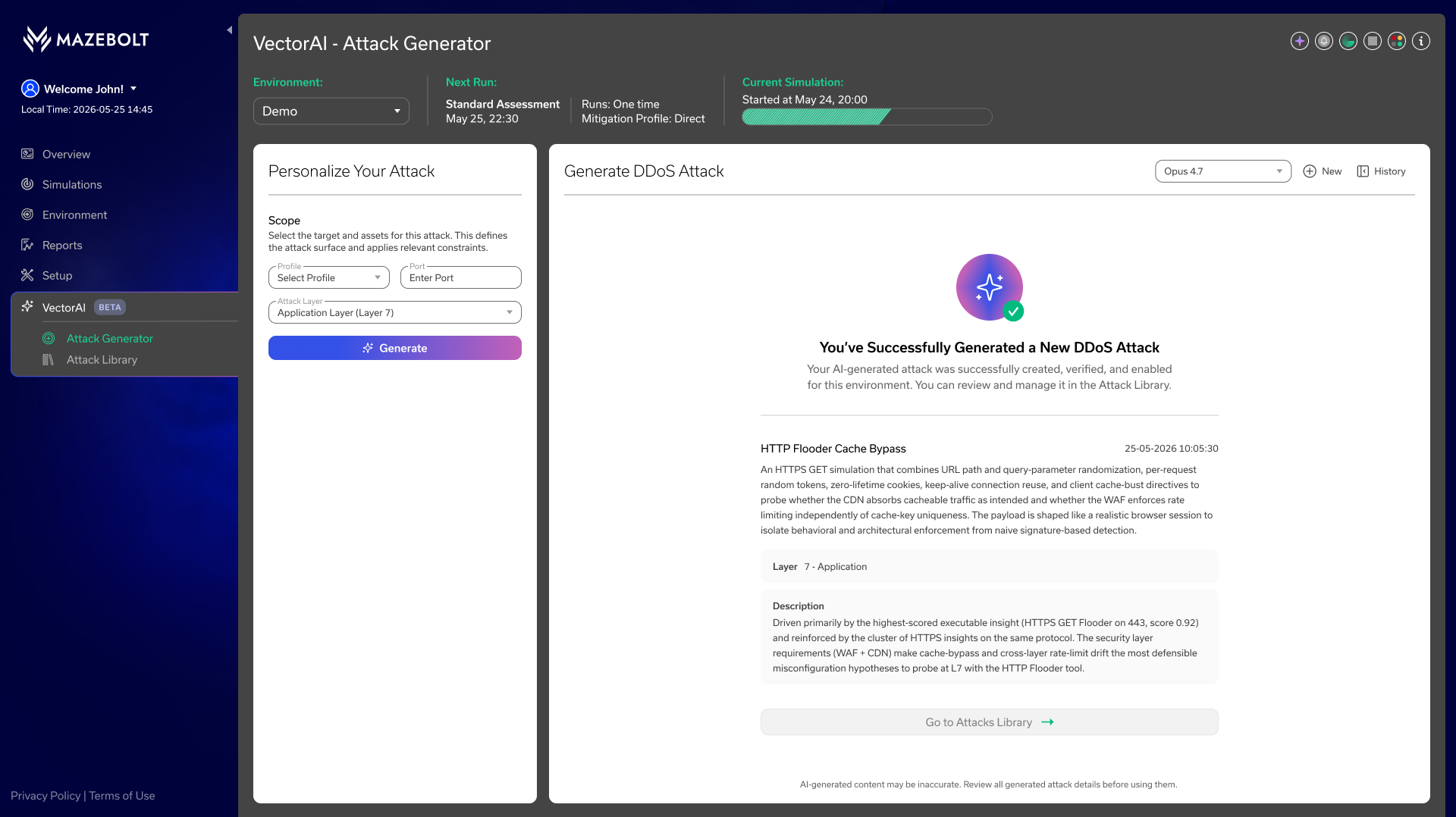Image resolution: width=1456 pixels, height=817 pixels.
Task: Click the Reports sidebar icon
Action: point(27,245)
